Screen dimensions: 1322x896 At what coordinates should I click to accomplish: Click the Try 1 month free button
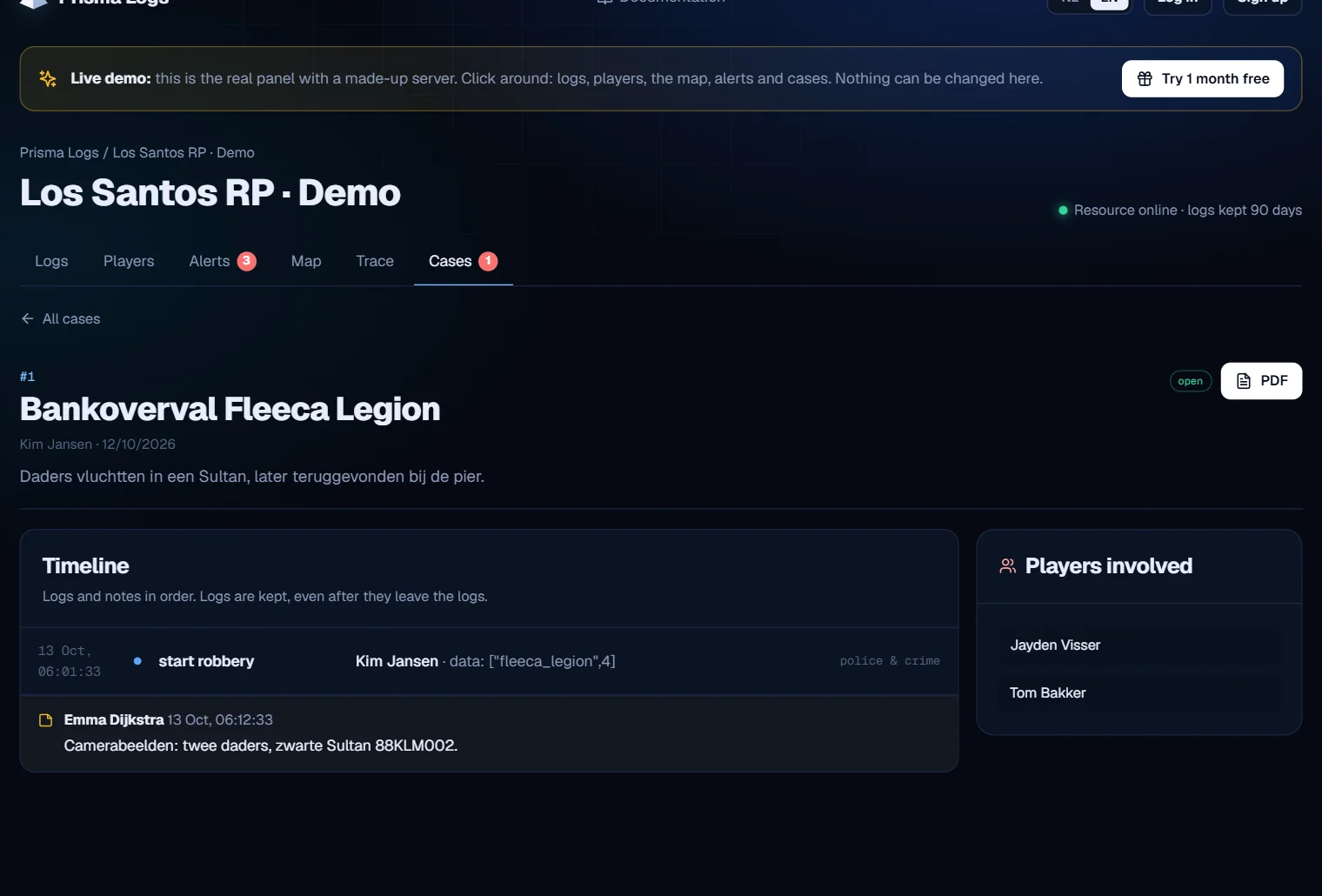pos(1202,78)
